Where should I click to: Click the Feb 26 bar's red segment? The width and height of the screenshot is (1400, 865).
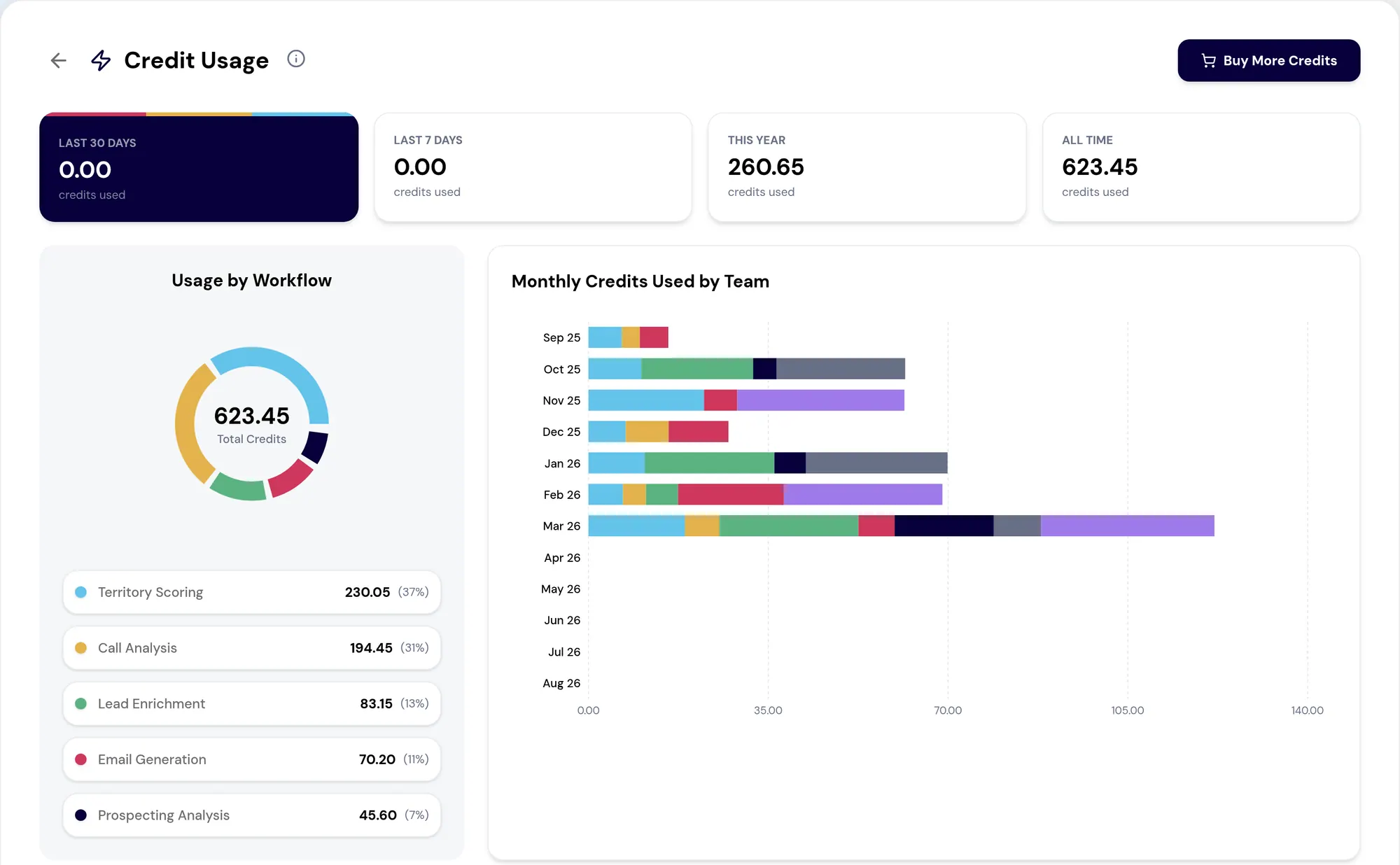(731, 494)
